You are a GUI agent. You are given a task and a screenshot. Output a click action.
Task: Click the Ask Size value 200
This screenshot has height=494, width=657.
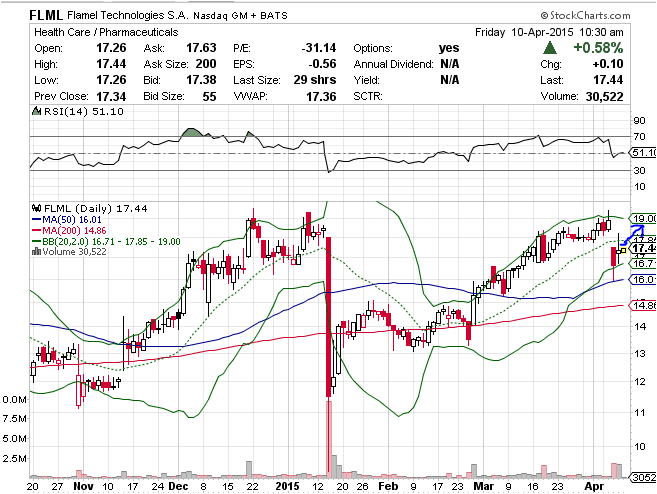point(206,64)
